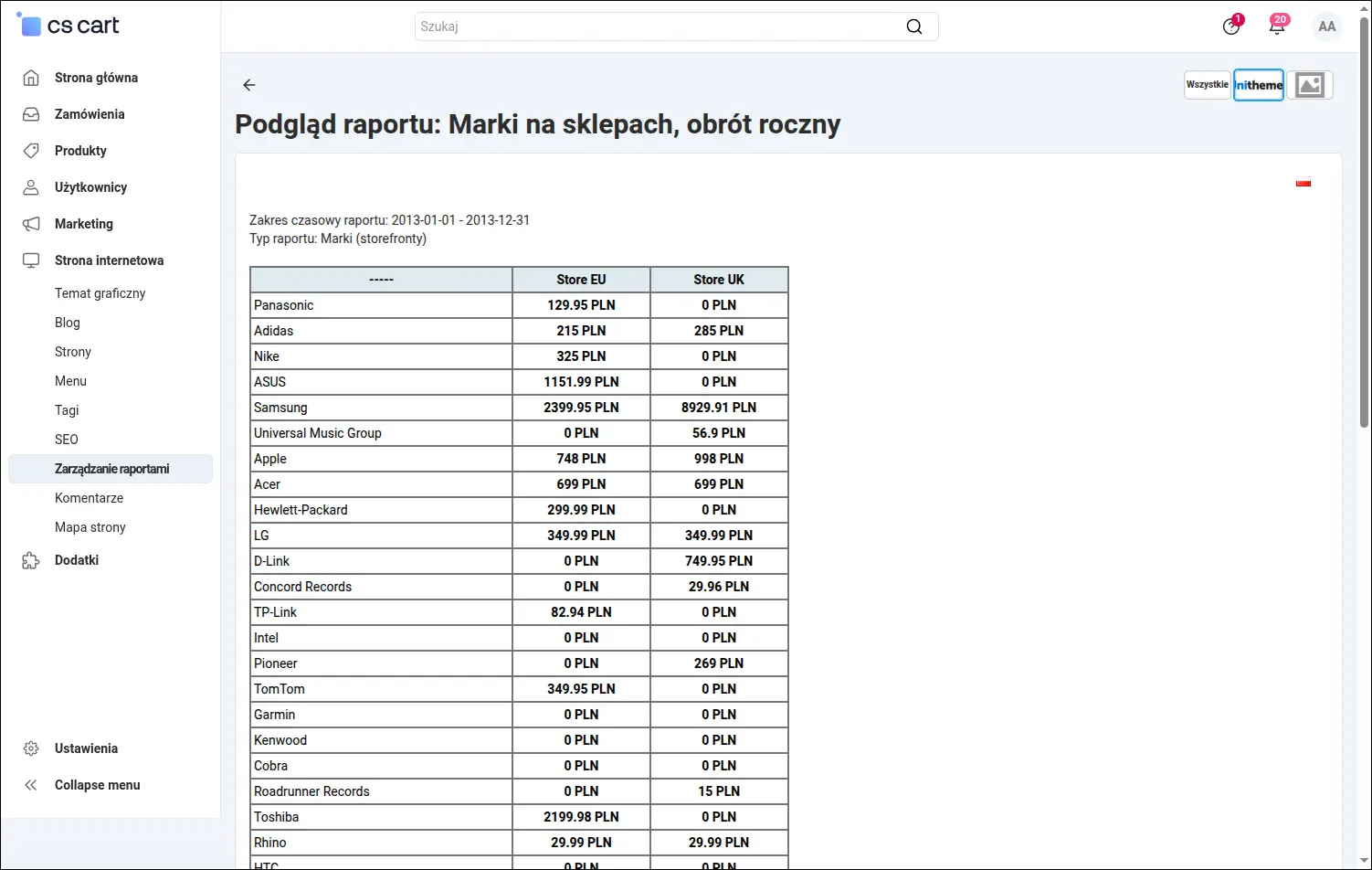Select the storefront with image placeholder icon

coord(1310,85)
